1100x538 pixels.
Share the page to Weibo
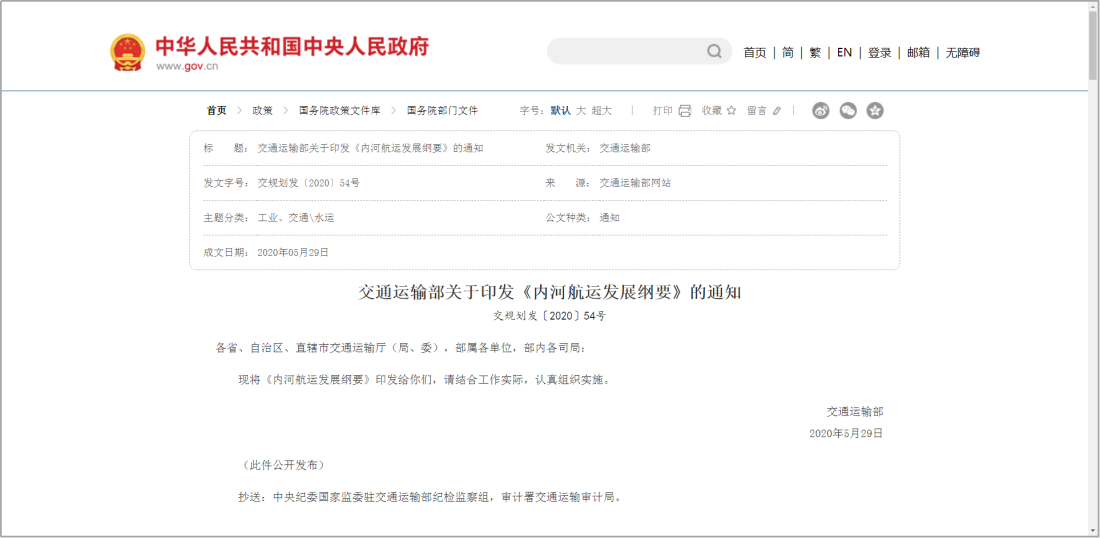point(821,111)
